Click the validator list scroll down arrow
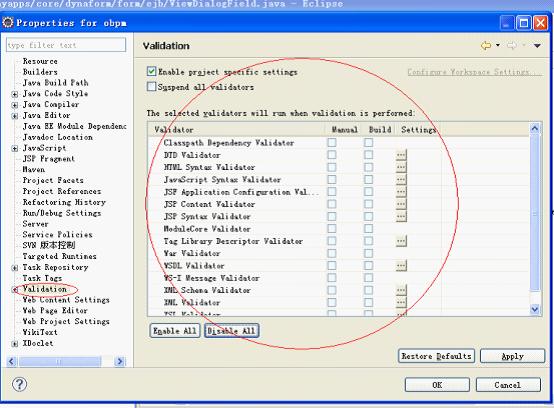554x408 pixels. (x=535, y=309)
